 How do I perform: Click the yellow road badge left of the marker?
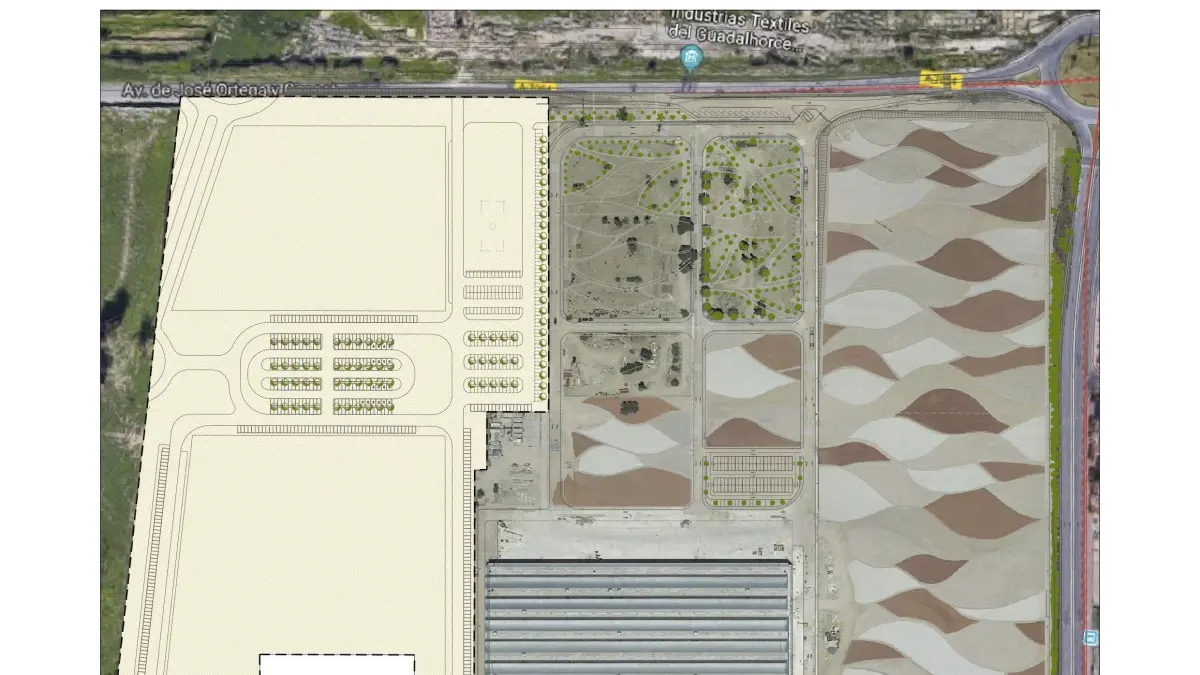pos(533,85)
